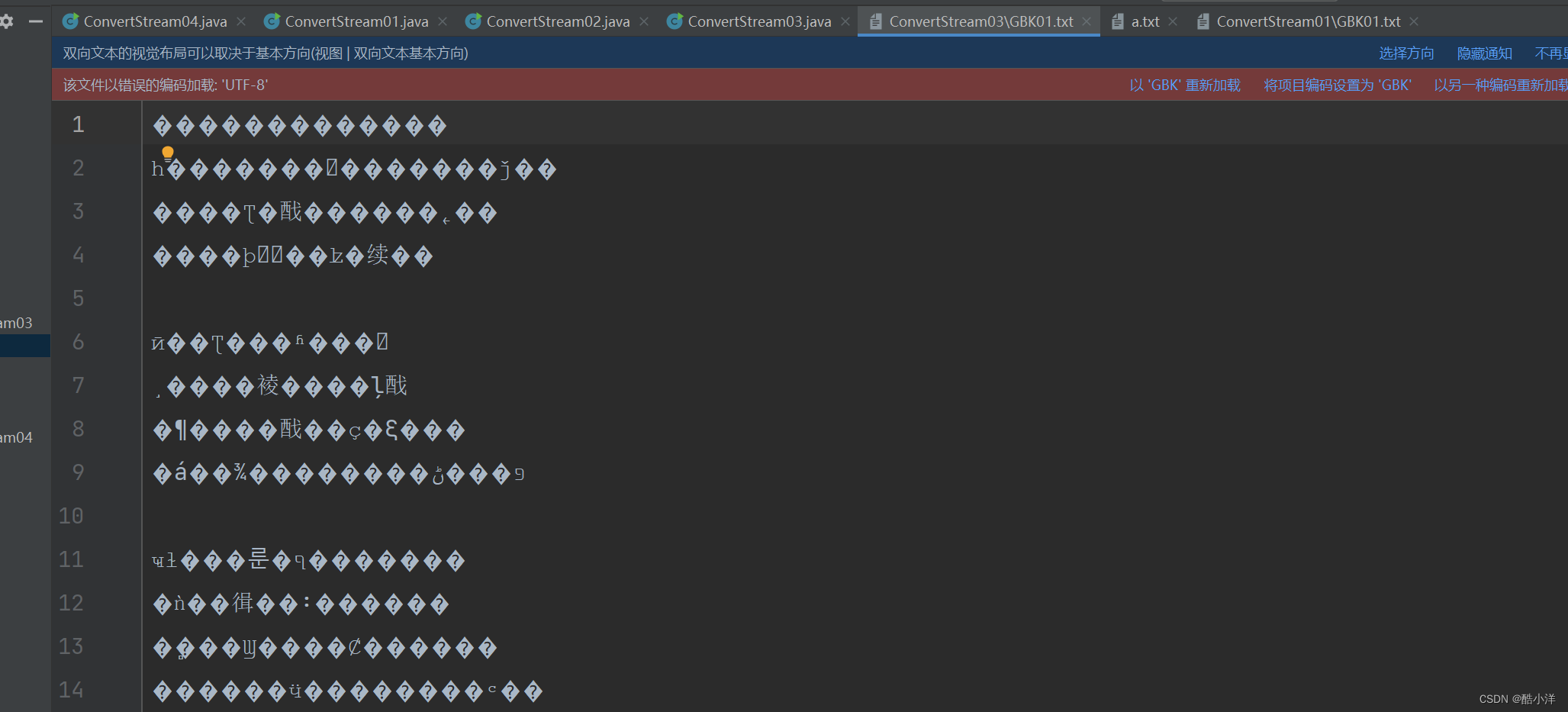Screen dimensions: 1568x712
Task: Click the text file icon on a.txt tab
Action: click(x=1118, y=21)
